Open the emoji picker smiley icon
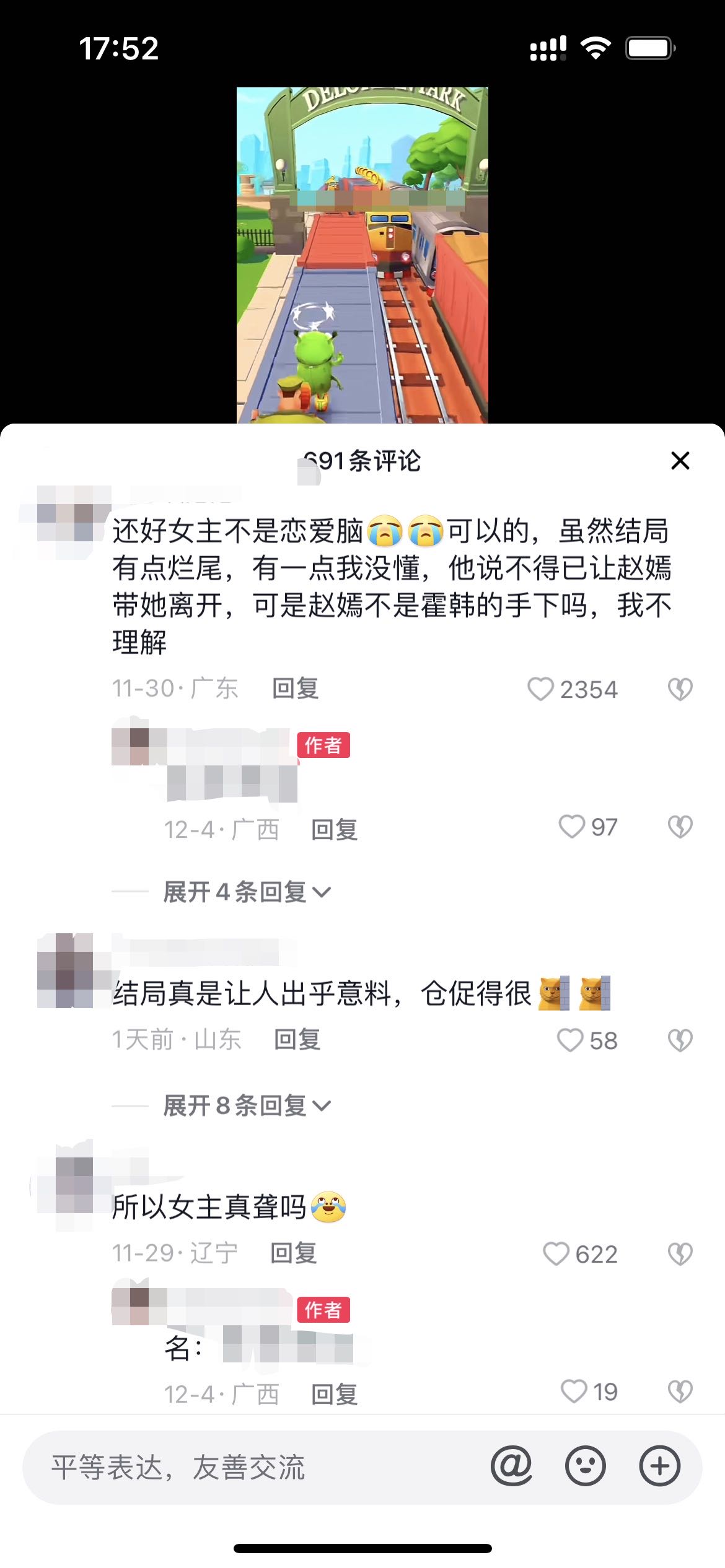This screenshot has width=725, height=1568. [x=585, y=1466]
